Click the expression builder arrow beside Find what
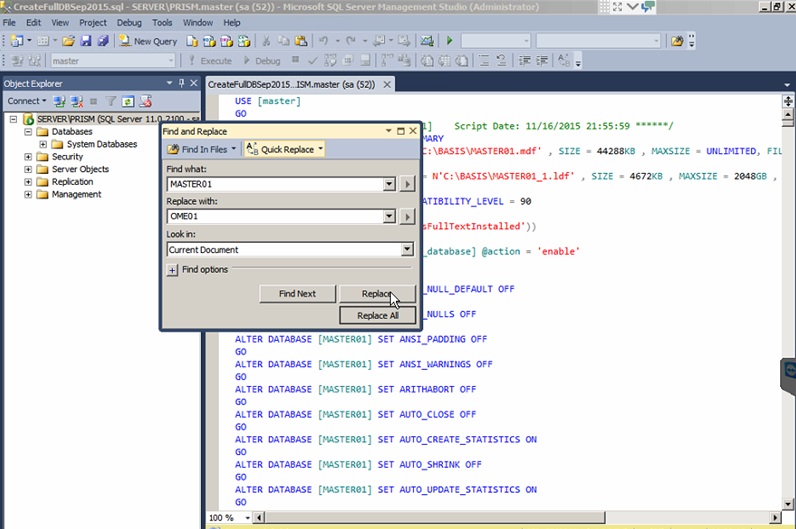796x529 pixels. tap(407, 184)
